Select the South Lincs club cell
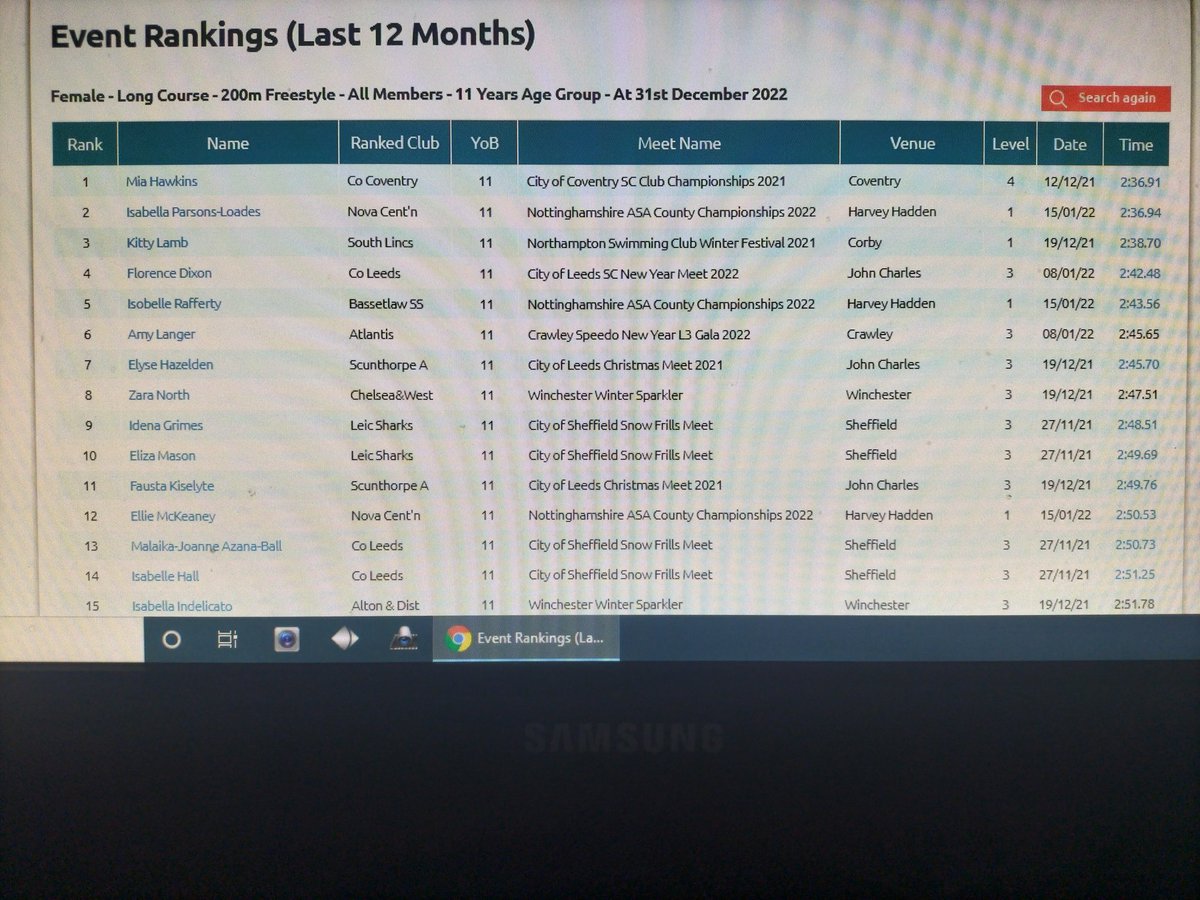 click(380, 243)
